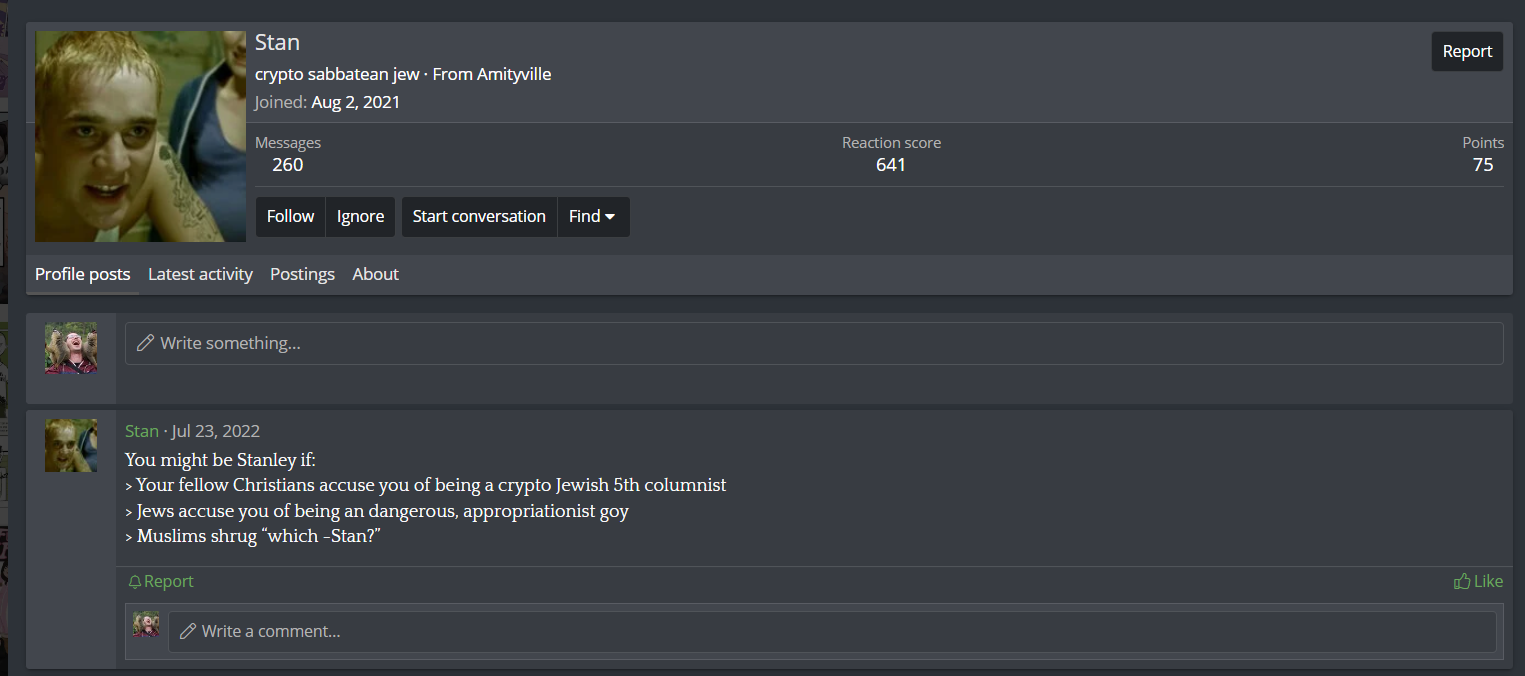Click the From Amityville location link
This screenshot has height=676, width=1525.
coord(514,74)
